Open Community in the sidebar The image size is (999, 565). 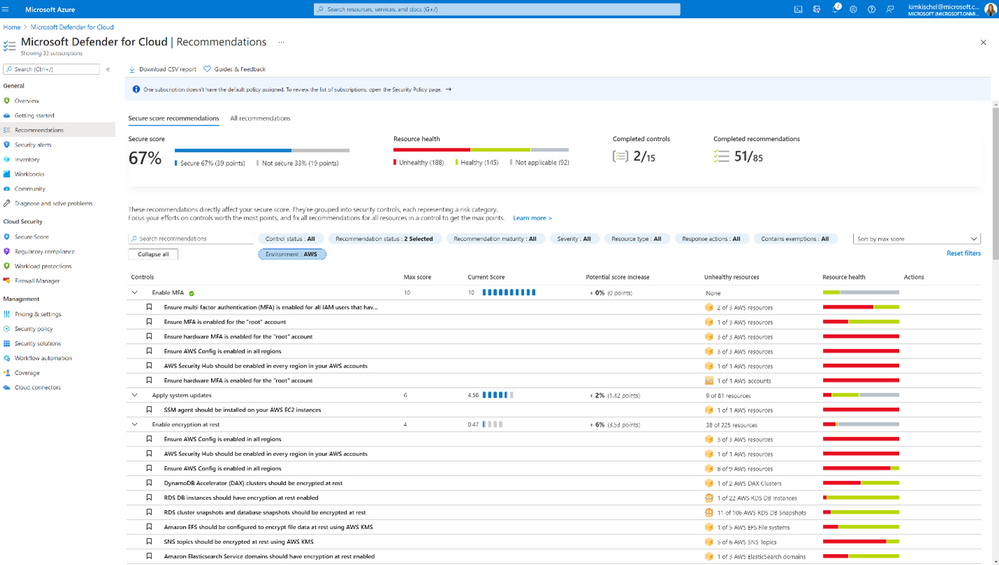pos(30,189)
